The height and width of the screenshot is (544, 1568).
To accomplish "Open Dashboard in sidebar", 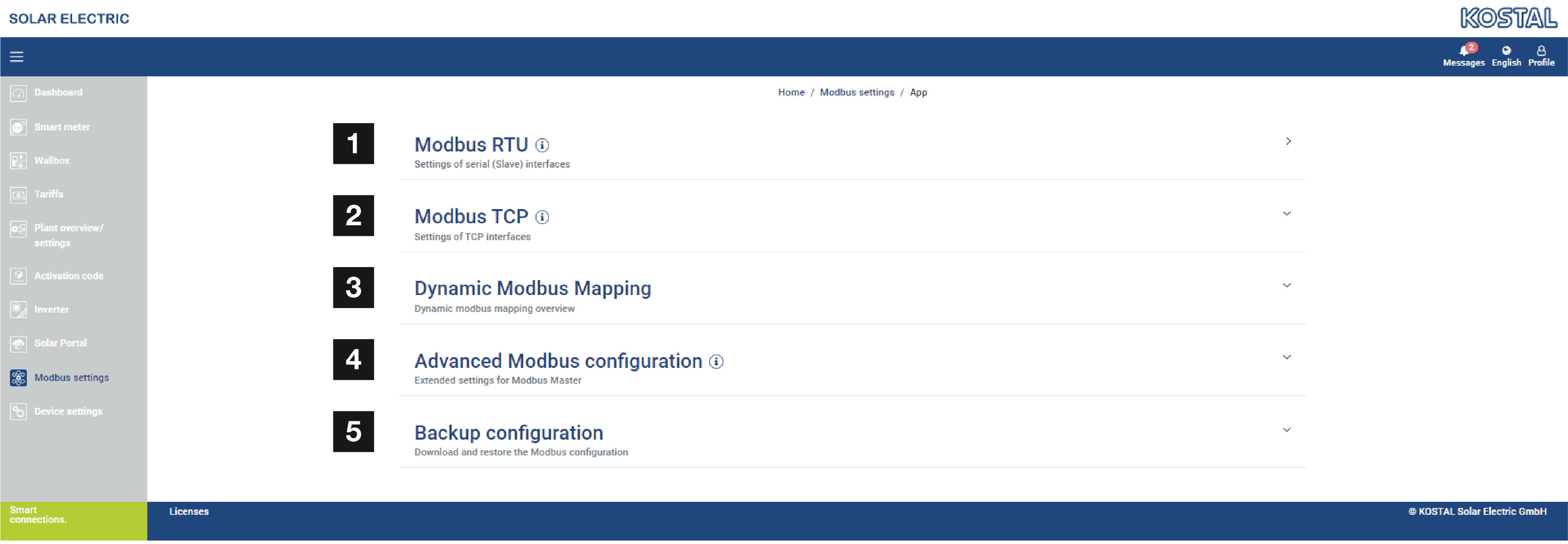I will point(58,92).
